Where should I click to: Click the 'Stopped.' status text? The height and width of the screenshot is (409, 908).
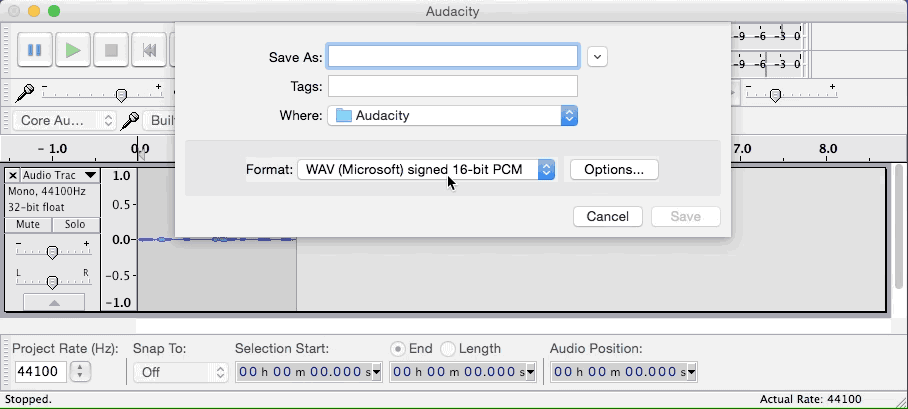click(28, 399)
